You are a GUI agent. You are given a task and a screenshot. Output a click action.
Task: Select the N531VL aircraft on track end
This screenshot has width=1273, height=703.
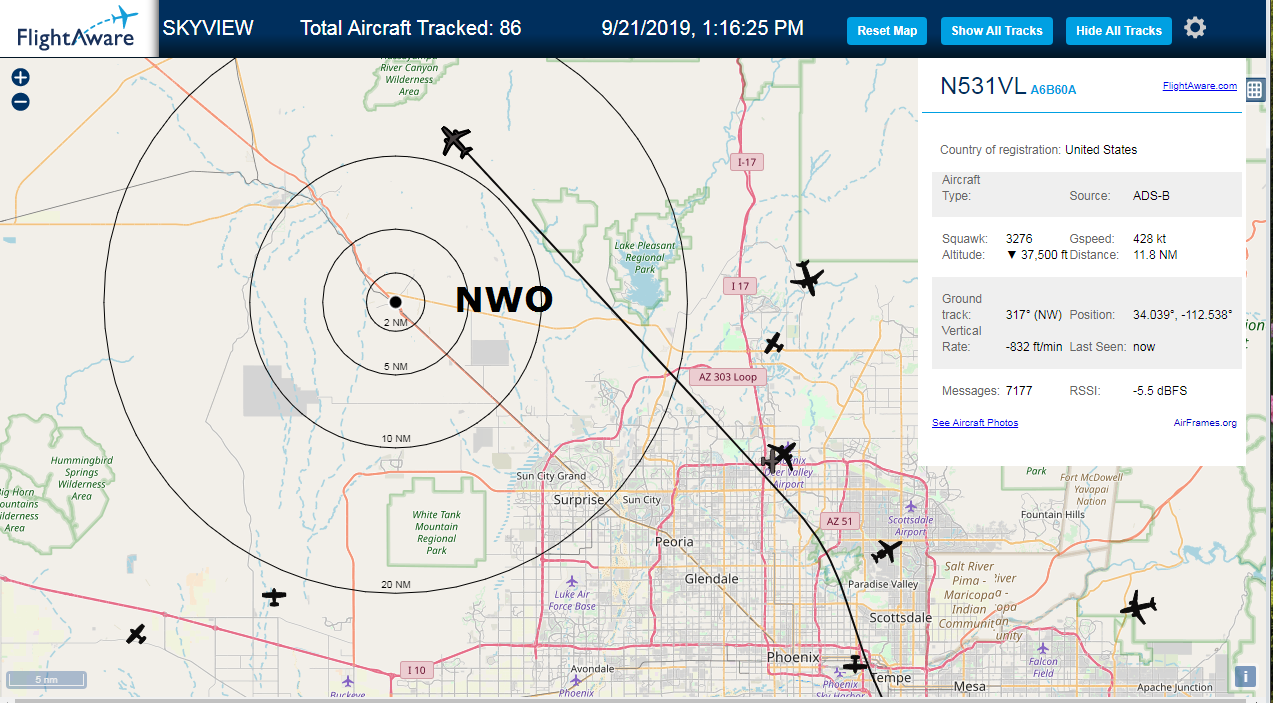pos(456,142)
